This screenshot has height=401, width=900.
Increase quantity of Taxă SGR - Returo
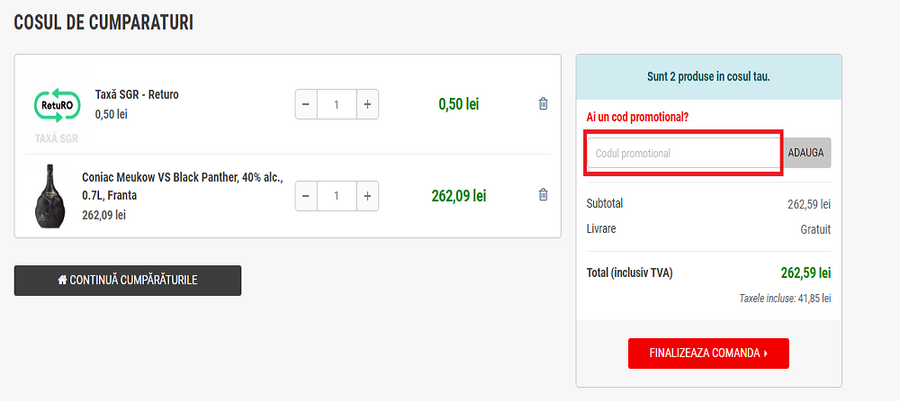click(x=367, y=104)
